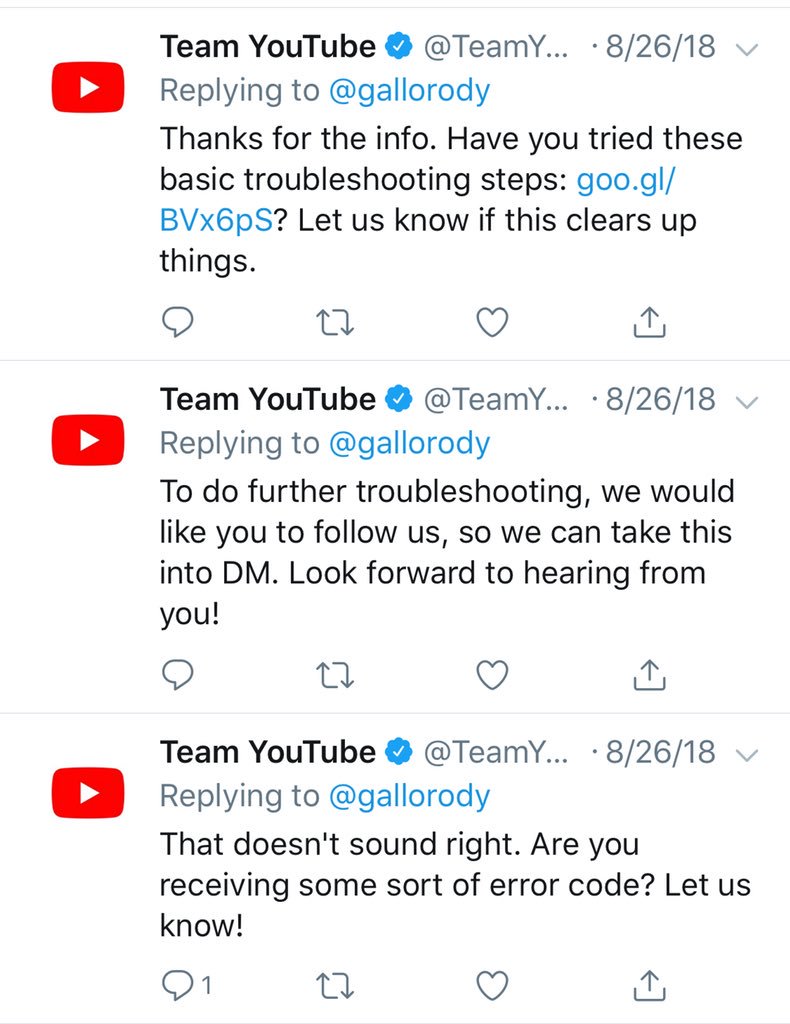The width and height of the screenshot is (790, 1024).
Task: Expand the menu chevron on the DM tweet
Action: 746,402
